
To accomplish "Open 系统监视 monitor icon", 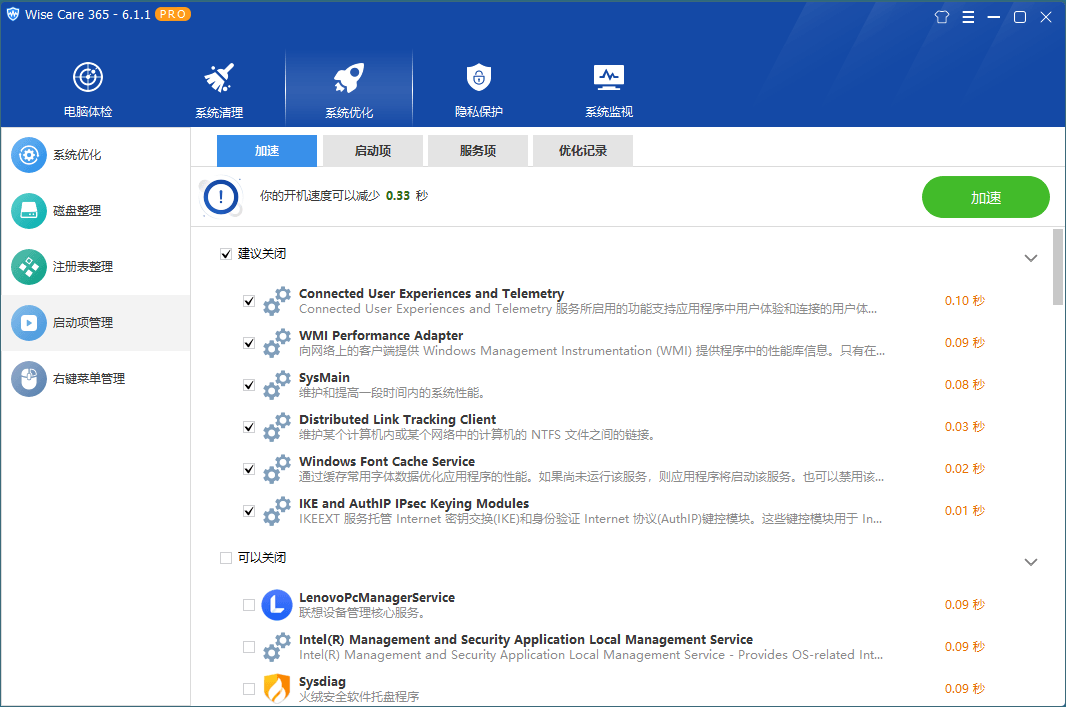I will coord(608,80).
